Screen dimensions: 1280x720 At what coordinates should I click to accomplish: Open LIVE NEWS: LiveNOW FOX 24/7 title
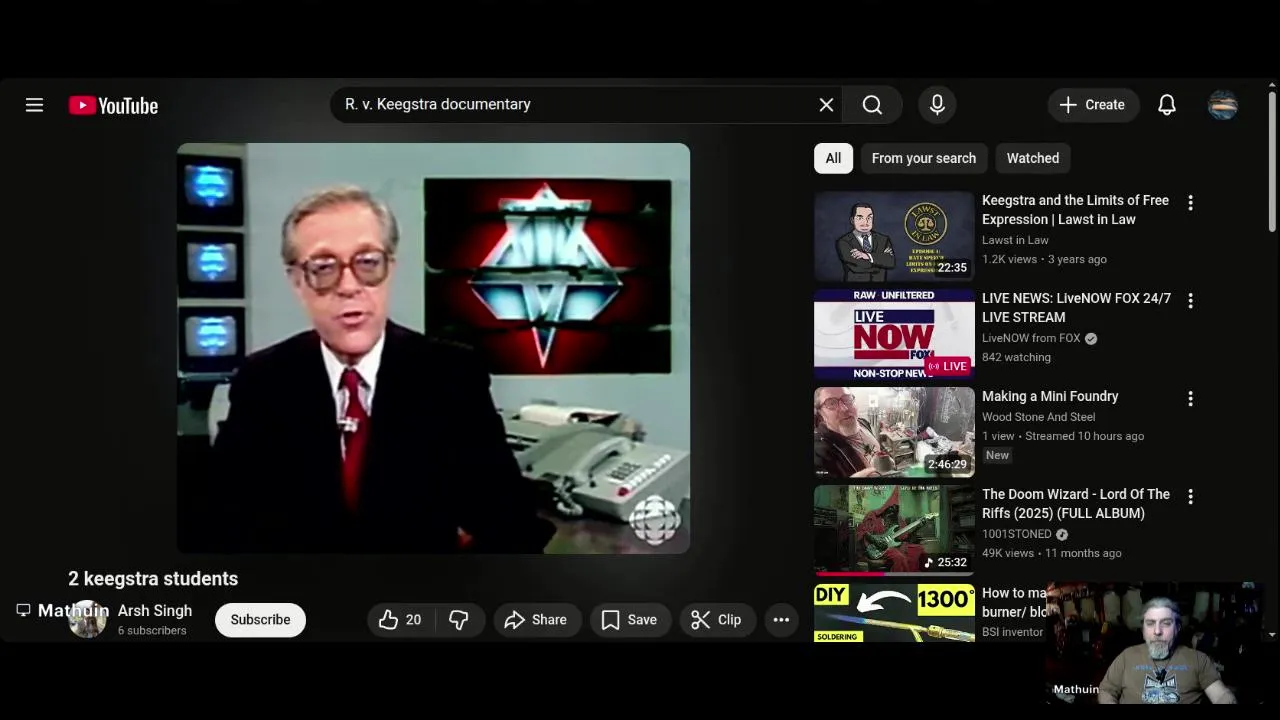click(1076, 308)
